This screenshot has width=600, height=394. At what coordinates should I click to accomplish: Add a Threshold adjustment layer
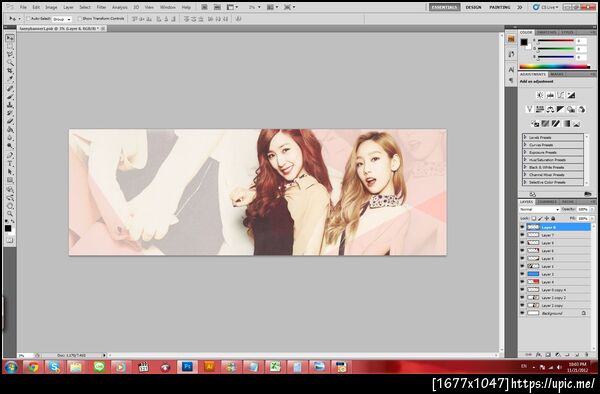point(556,124)
